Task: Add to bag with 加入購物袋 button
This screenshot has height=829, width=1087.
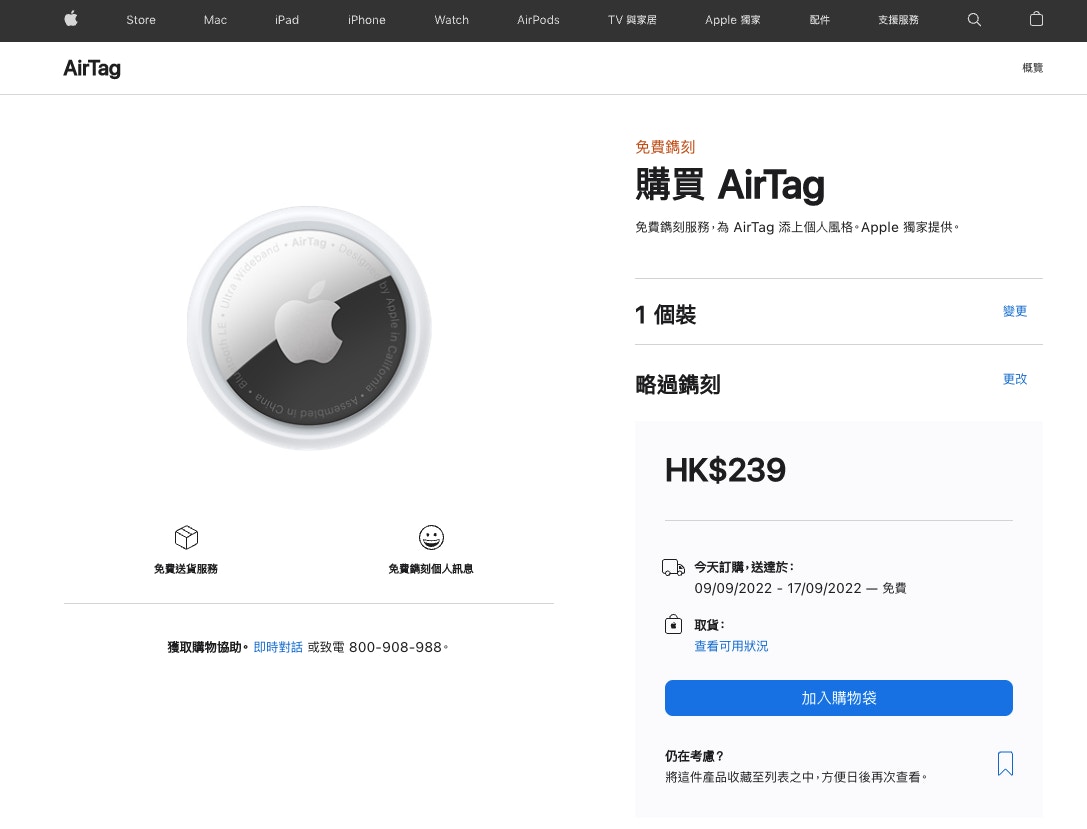Action: point(839,698)
